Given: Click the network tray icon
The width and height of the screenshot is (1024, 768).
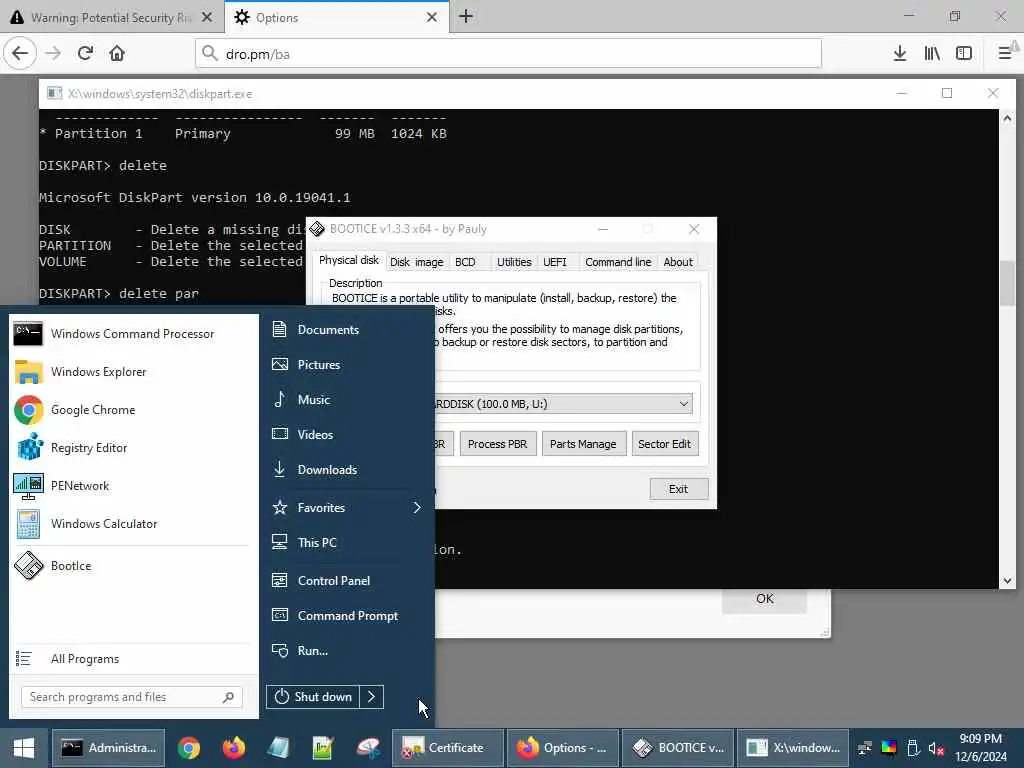Looking at the screenshot, I should [x=865, y=748].
